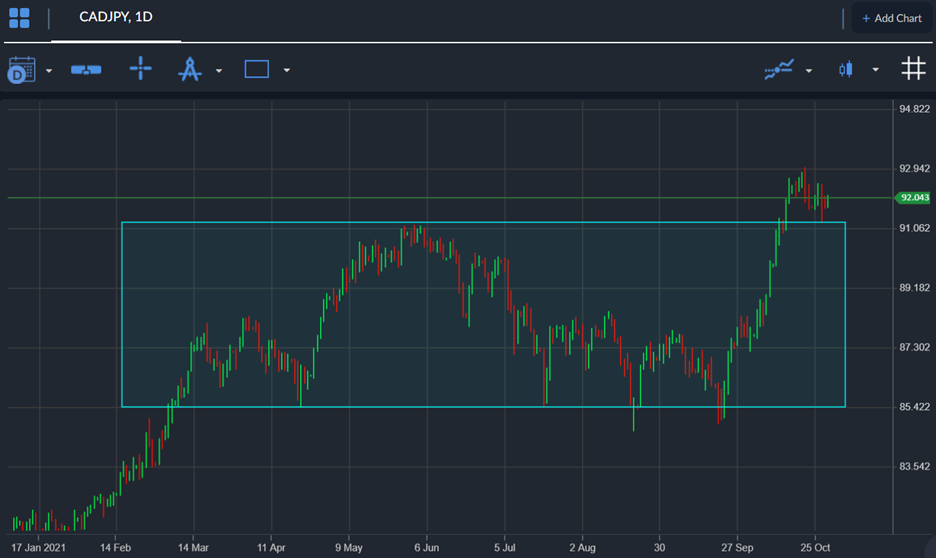Select the horizontal price scale tool
Screen dimensions: 936x558
click(x=86, y=70)
